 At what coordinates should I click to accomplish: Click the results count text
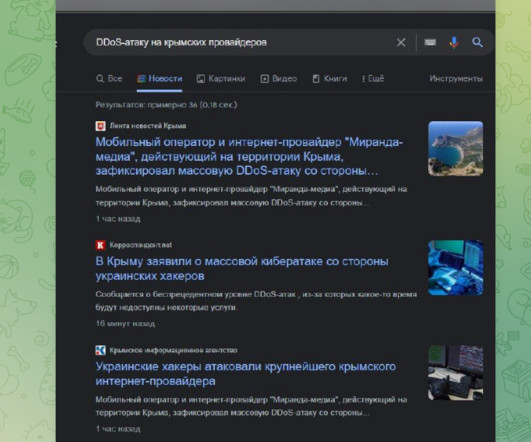[166, 105]
